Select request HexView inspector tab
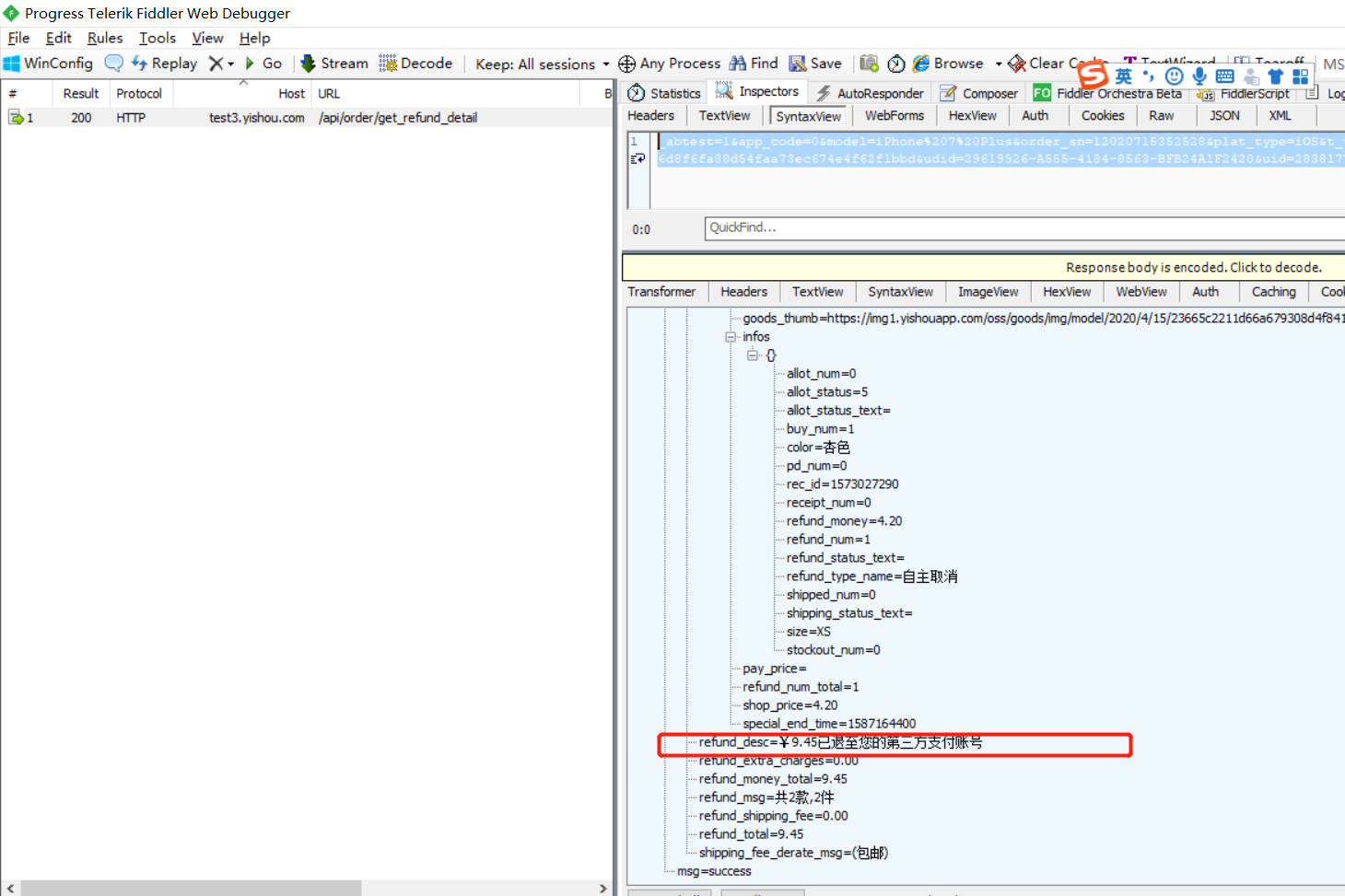The width and height of the screenshot is (1345, 896). pyautogui.click(x=973, y=115)
